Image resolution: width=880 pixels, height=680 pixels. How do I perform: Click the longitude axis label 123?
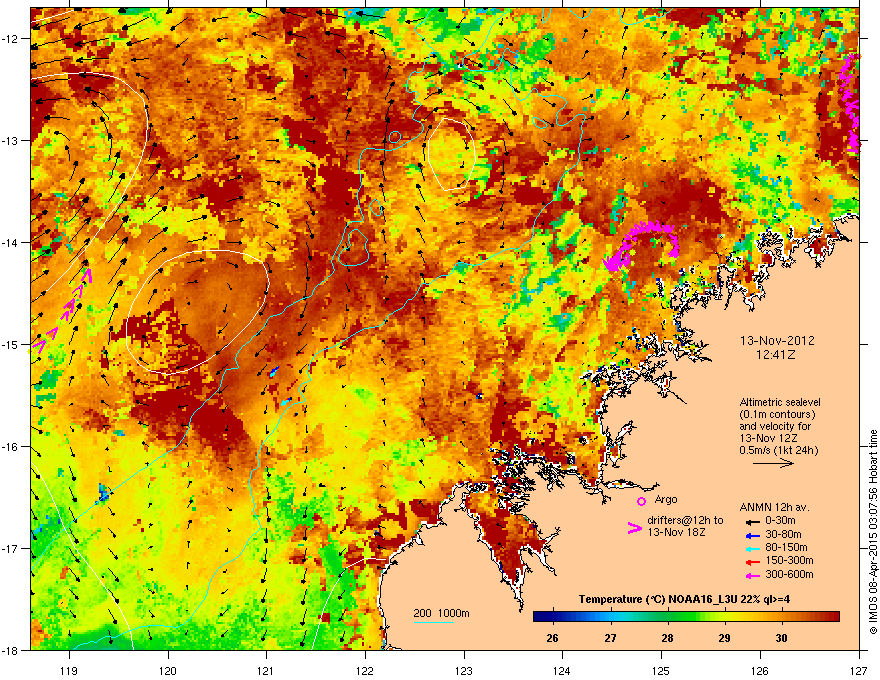464,670
